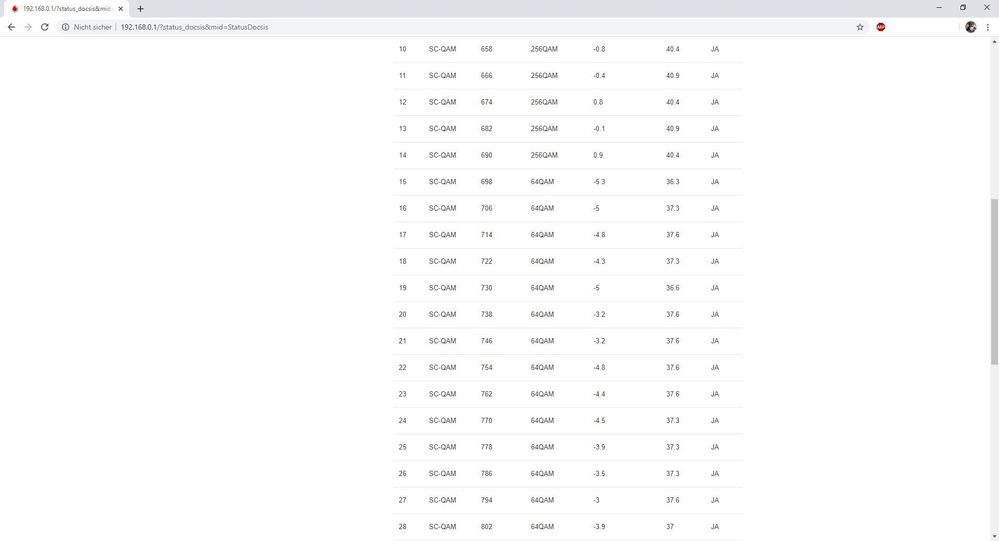Viewport: 999px width, 541px height.
Task: Restore down the Chrome window
Action: coord(963,8)
